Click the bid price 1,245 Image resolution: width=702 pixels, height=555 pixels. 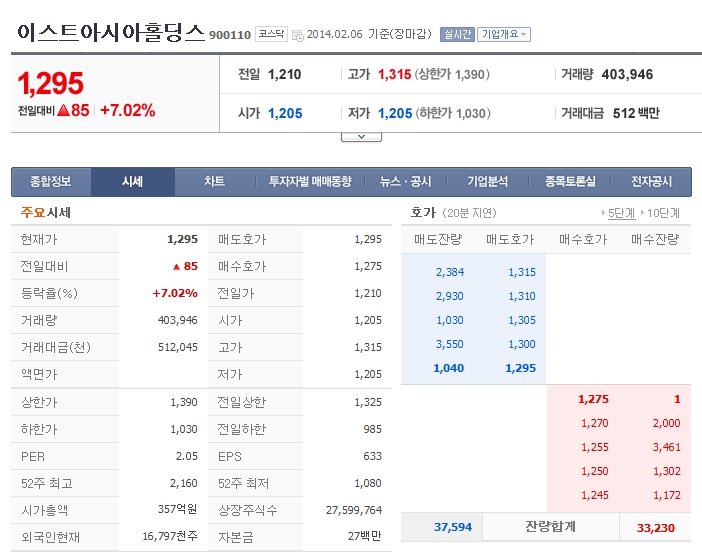[x=595, y=495]
